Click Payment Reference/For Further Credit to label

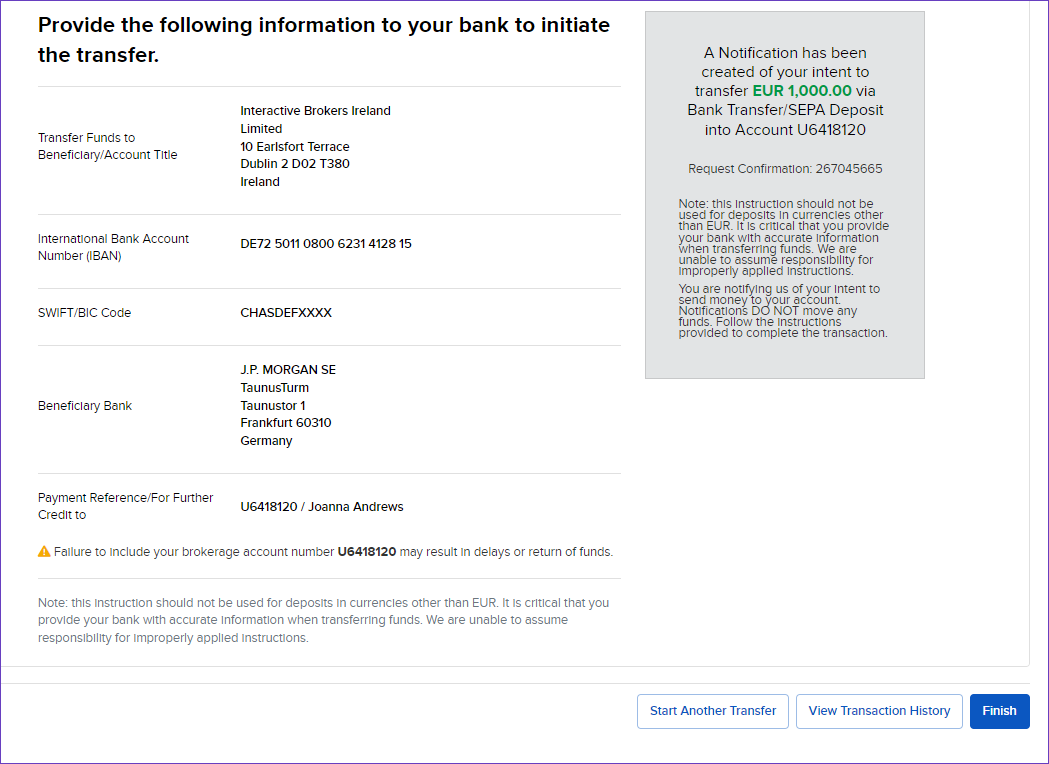pos(125,506)
